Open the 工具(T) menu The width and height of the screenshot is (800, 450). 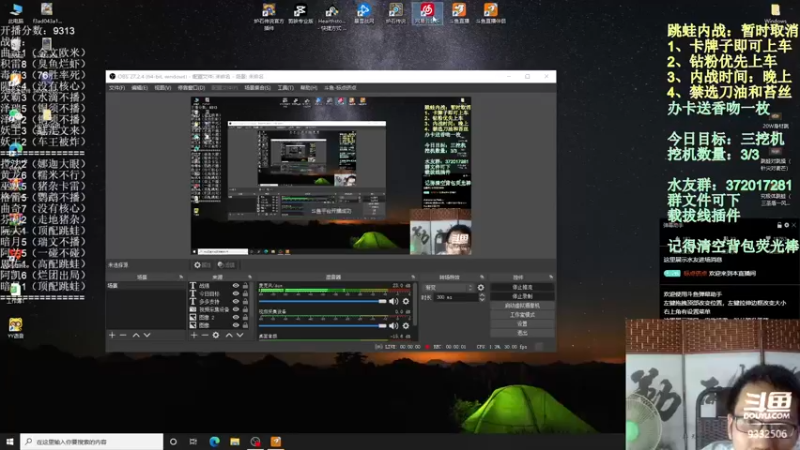click(x=286, y=88)
